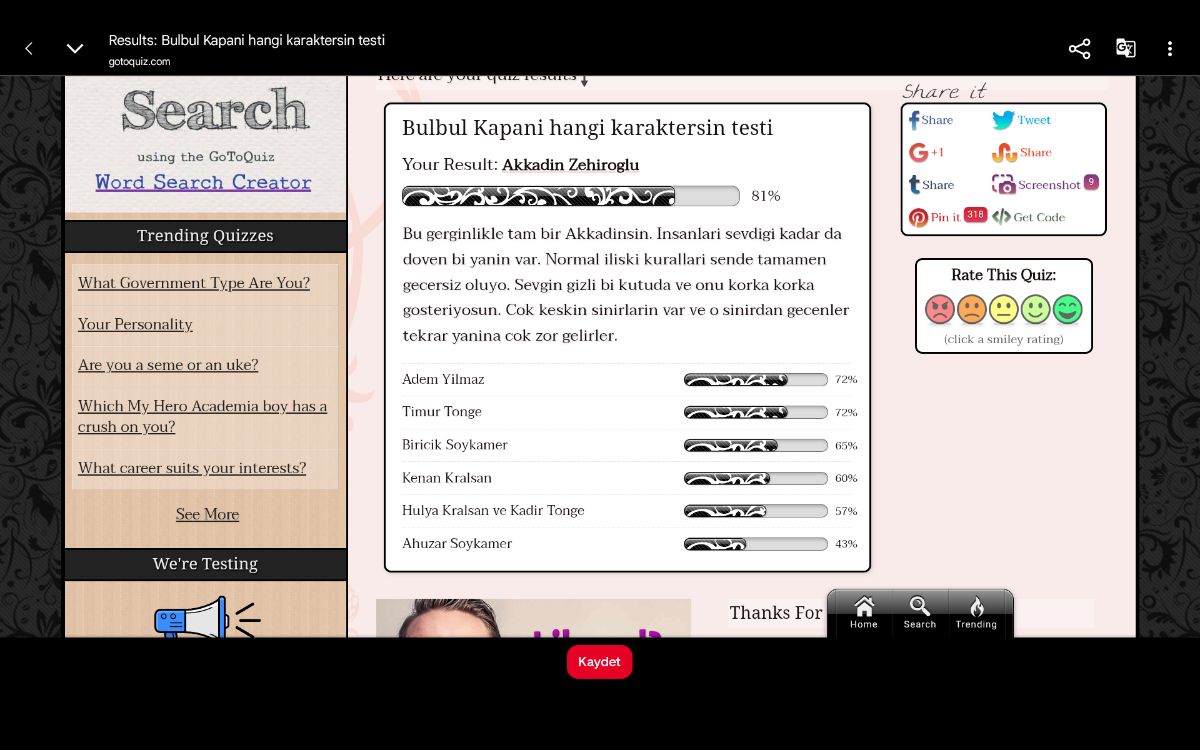1200x750 pixels.
Task: Click the 'Kenan Kralsan' result row
Action: 627,478
